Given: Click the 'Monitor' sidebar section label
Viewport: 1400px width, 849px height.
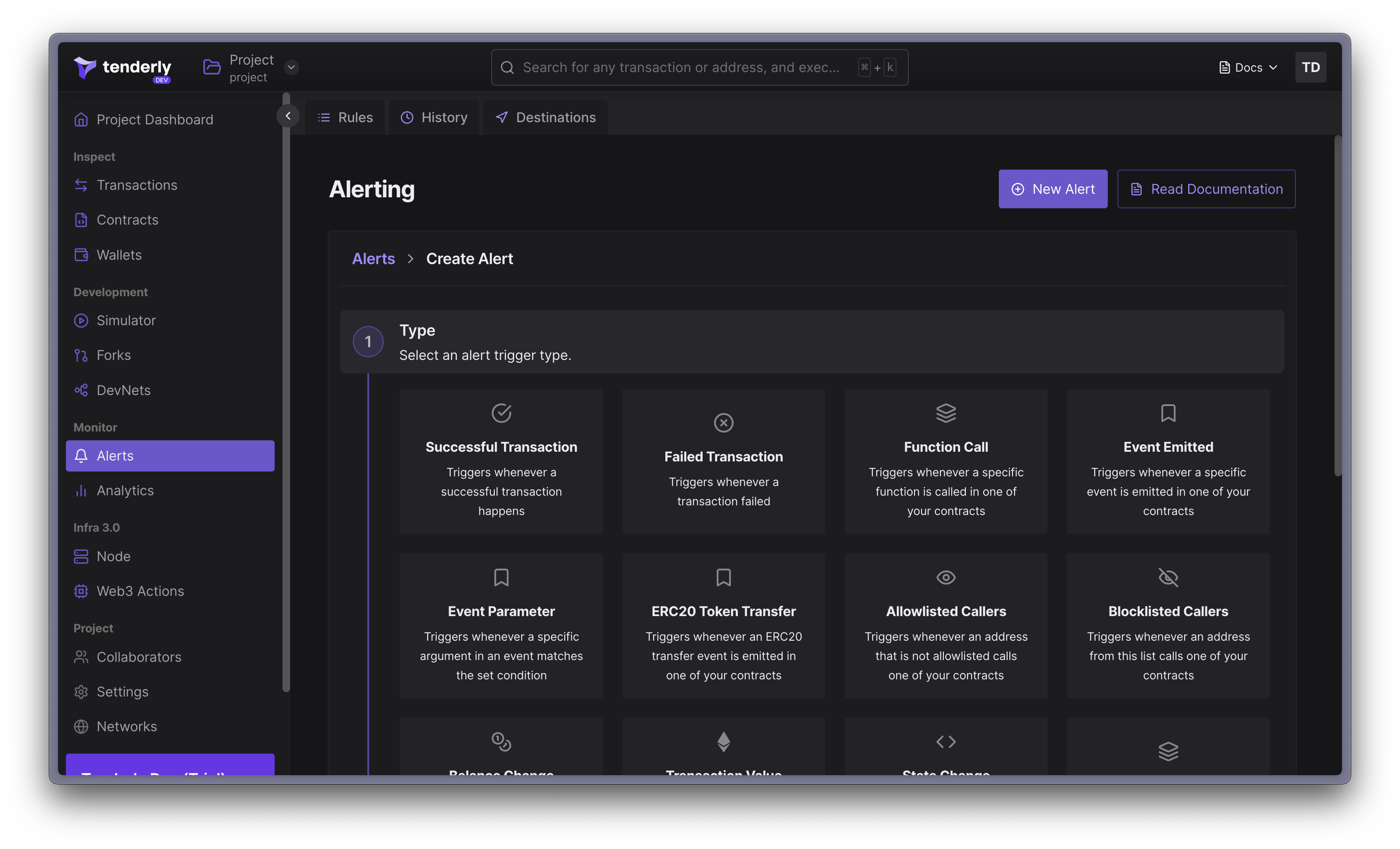Looking at the screenshot, I should 95,427.
